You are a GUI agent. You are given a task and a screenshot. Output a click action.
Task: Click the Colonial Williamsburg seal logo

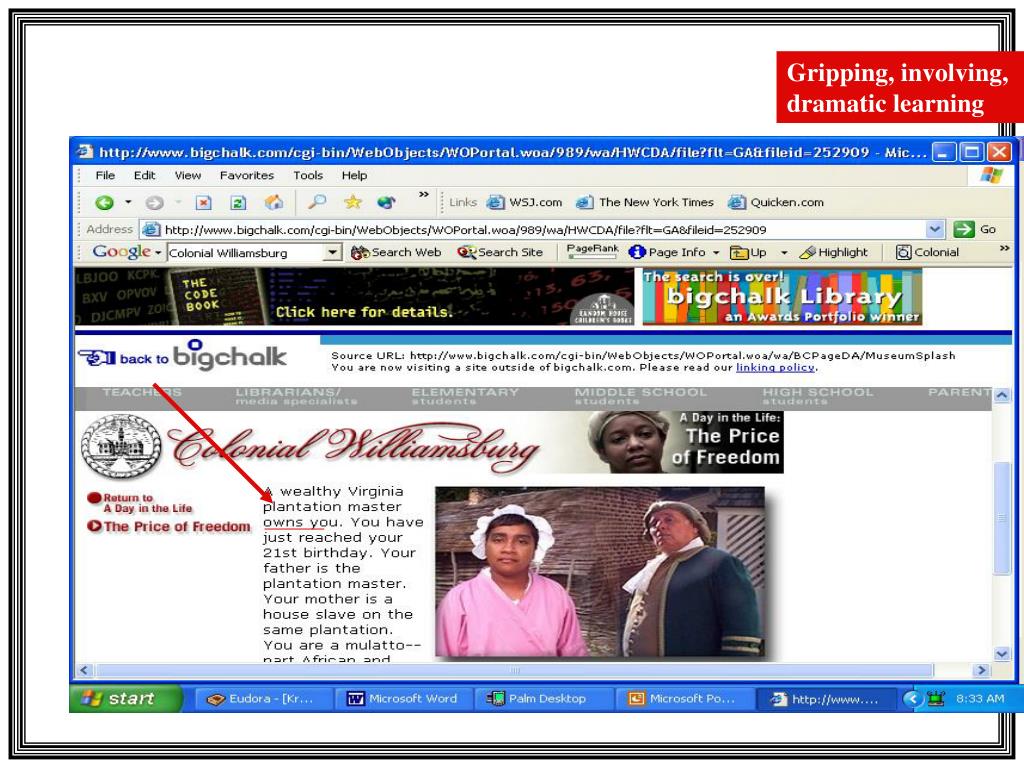[121, 446]
